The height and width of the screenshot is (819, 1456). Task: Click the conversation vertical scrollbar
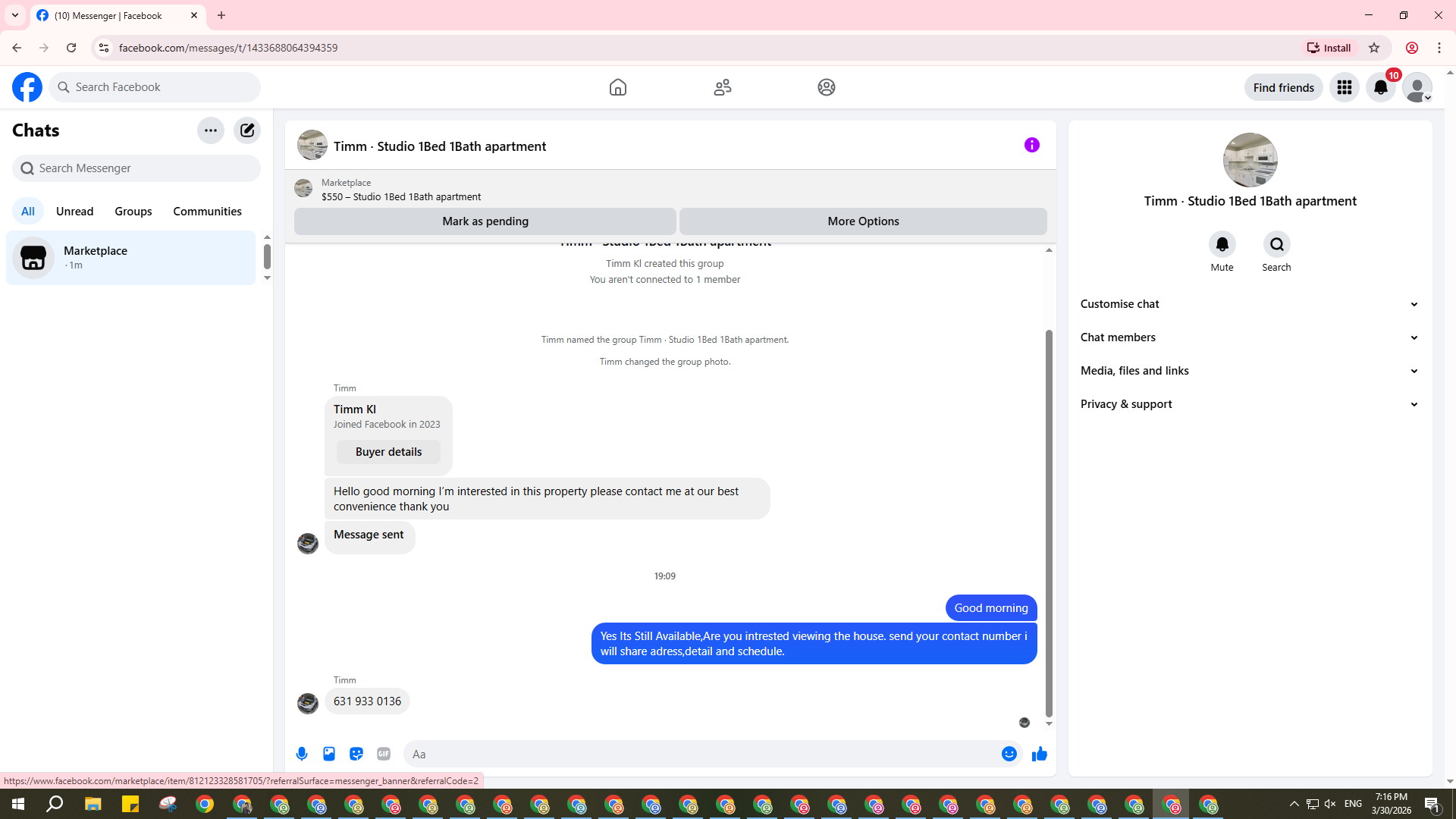pos(1049,523)
